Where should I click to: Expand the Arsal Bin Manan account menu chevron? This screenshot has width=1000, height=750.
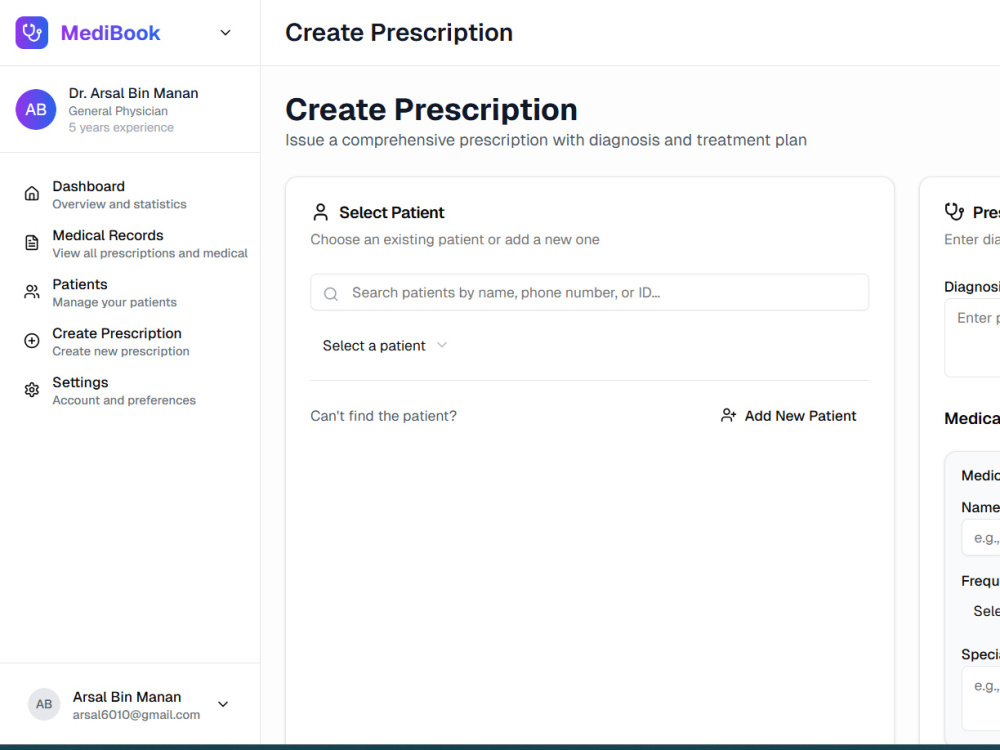[223, 705]
